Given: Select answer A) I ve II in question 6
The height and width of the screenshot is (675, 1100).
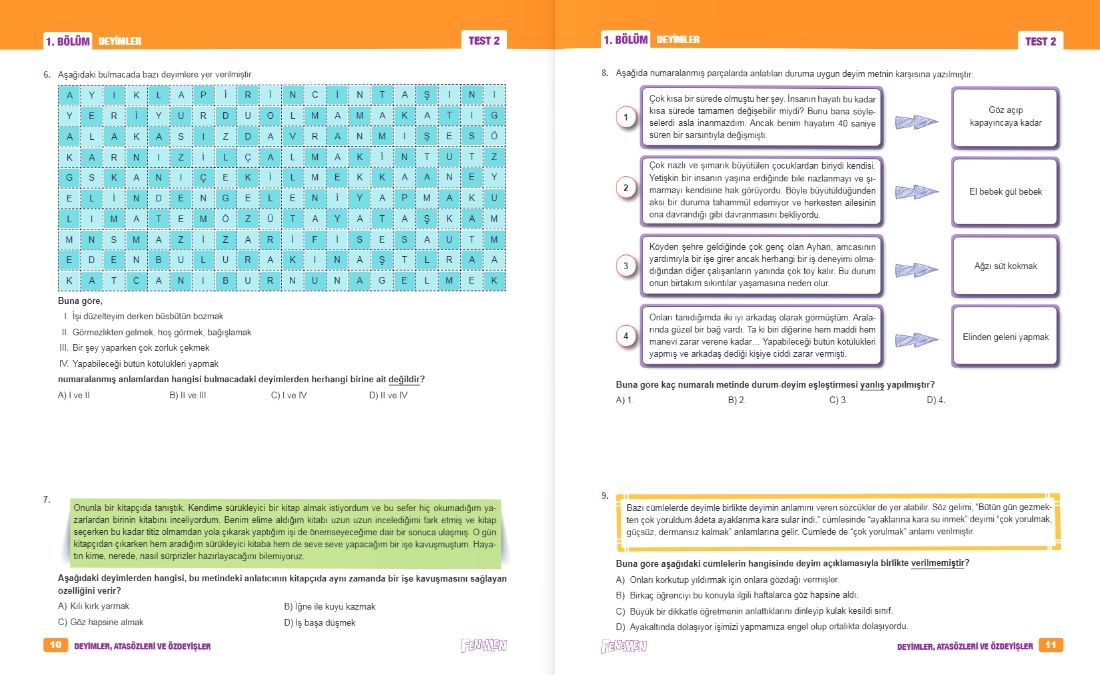Looking at the screenshot, I should (x=74, y=395).
